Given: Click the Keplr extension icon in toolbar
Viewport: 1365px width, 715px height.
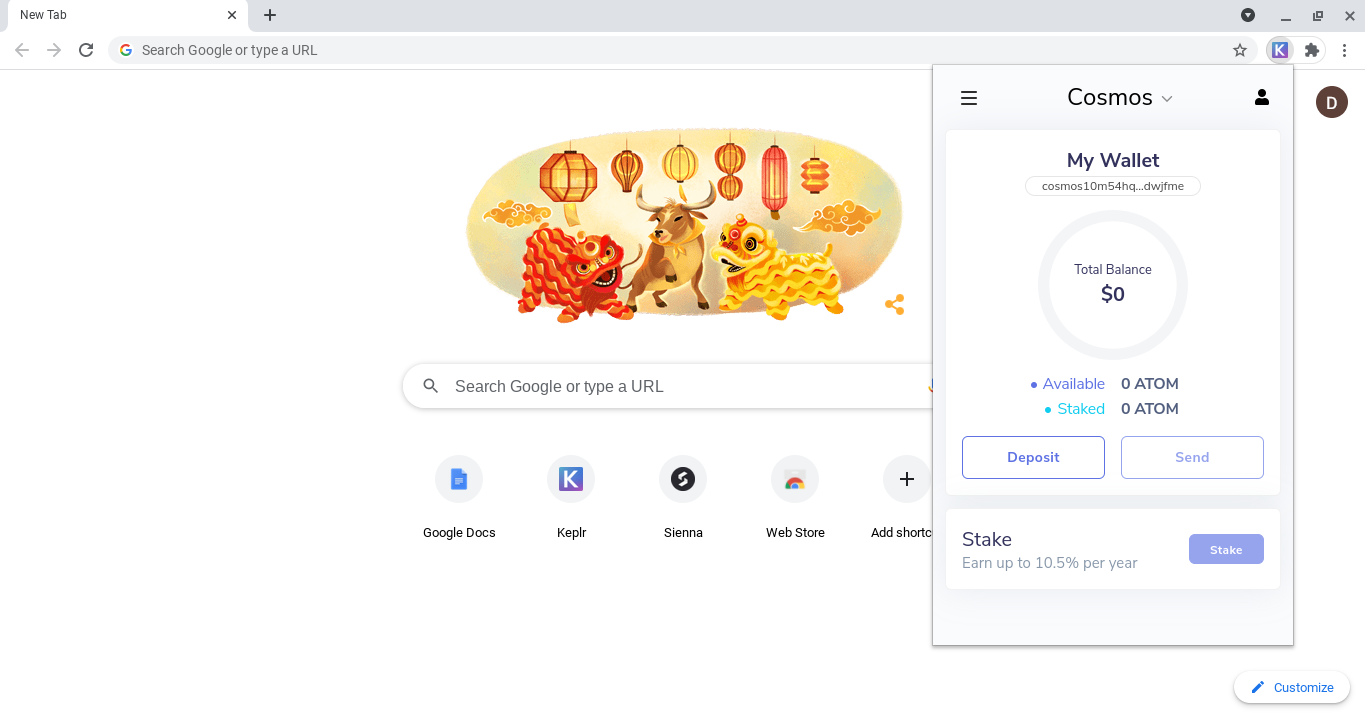Looking at the screenshot, I should 1279,50.
